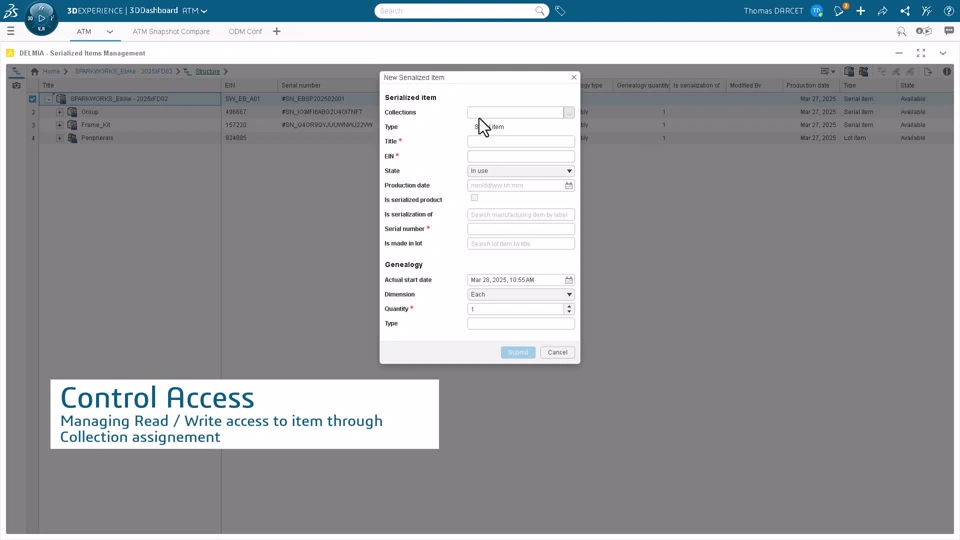Image resolution: width=960 pixels, height=540 pixels.
Task: Open the tag icon beside search
Action: tap(560, 10)
